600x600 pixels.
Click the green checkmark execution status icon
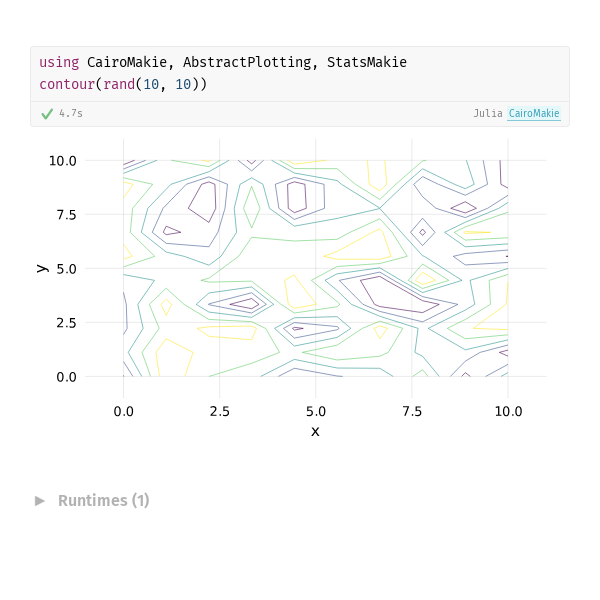point(47,114)
